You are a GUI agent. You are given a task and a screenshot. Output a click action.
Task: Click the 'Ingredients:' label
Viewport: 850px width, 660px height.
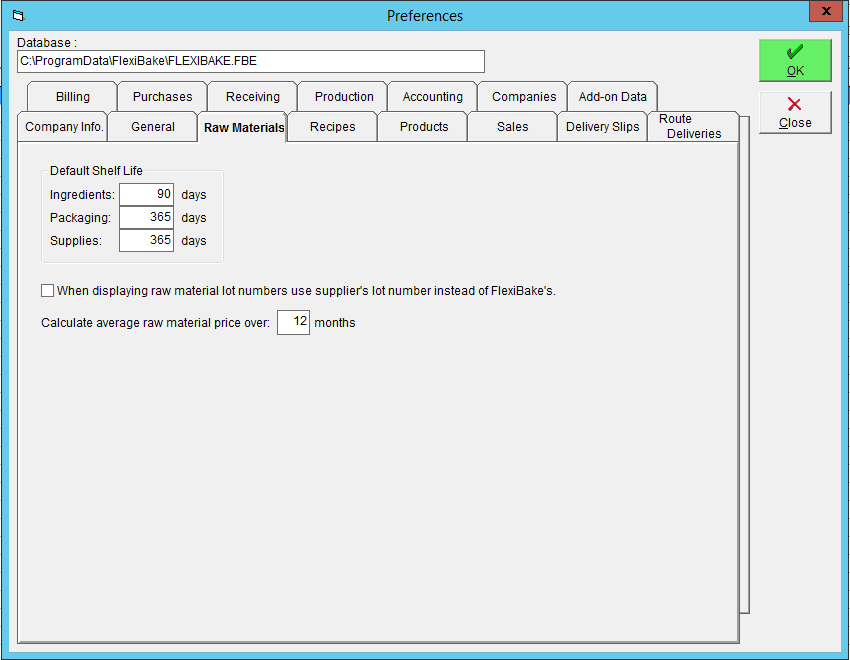coord(82,195)
